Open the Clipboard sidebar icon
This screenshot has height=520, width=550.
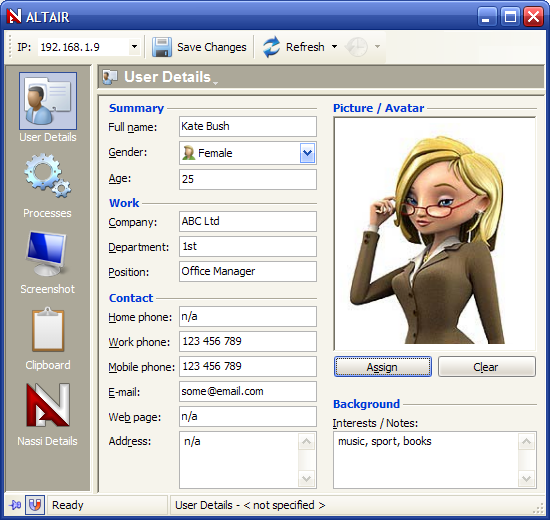pos(48,329)
